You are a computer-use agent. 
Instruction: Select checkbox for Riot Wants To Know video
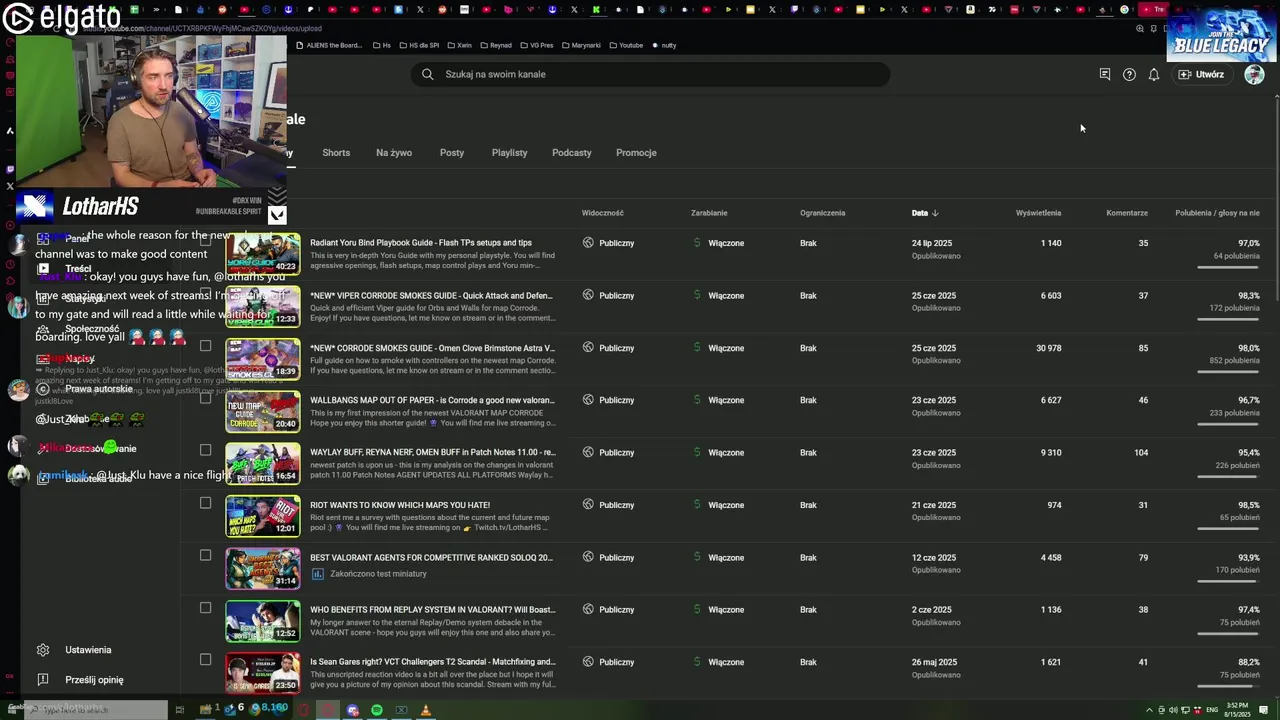pos(205,503)
